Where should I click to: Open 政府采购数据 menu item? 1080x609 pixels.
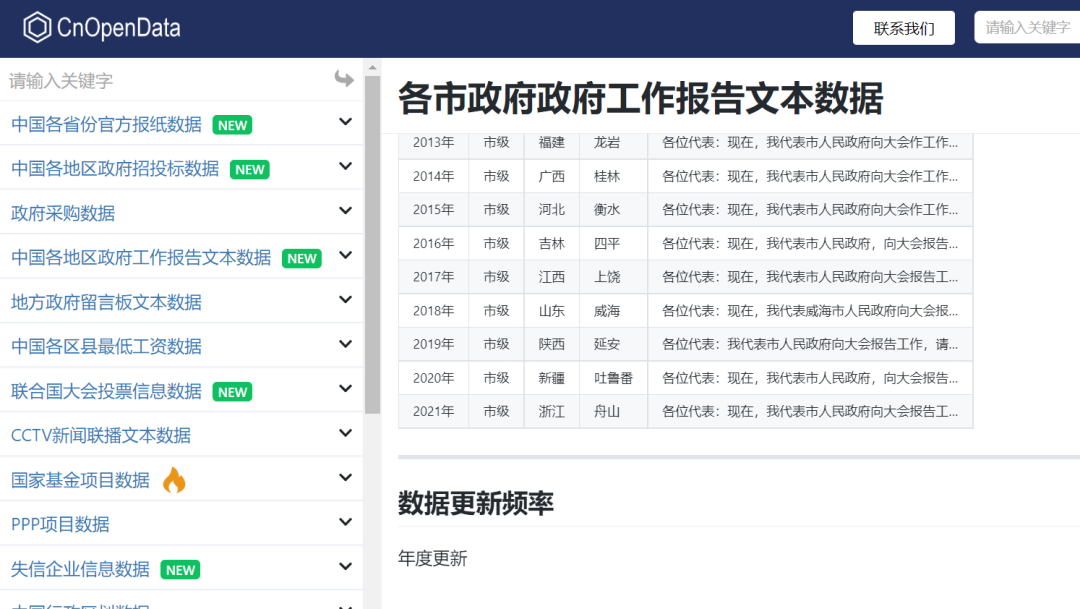[x=63, y=214]
